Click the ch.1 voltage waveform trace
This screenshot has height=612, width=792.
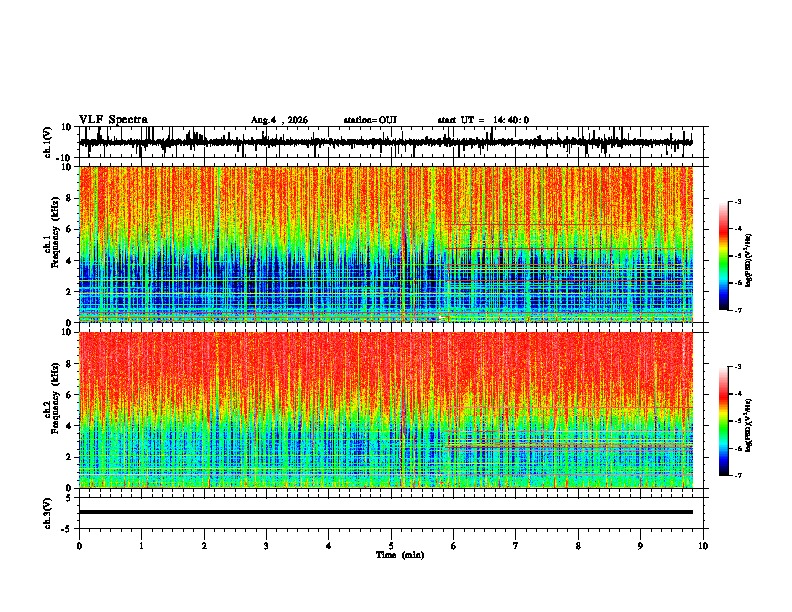386,142
